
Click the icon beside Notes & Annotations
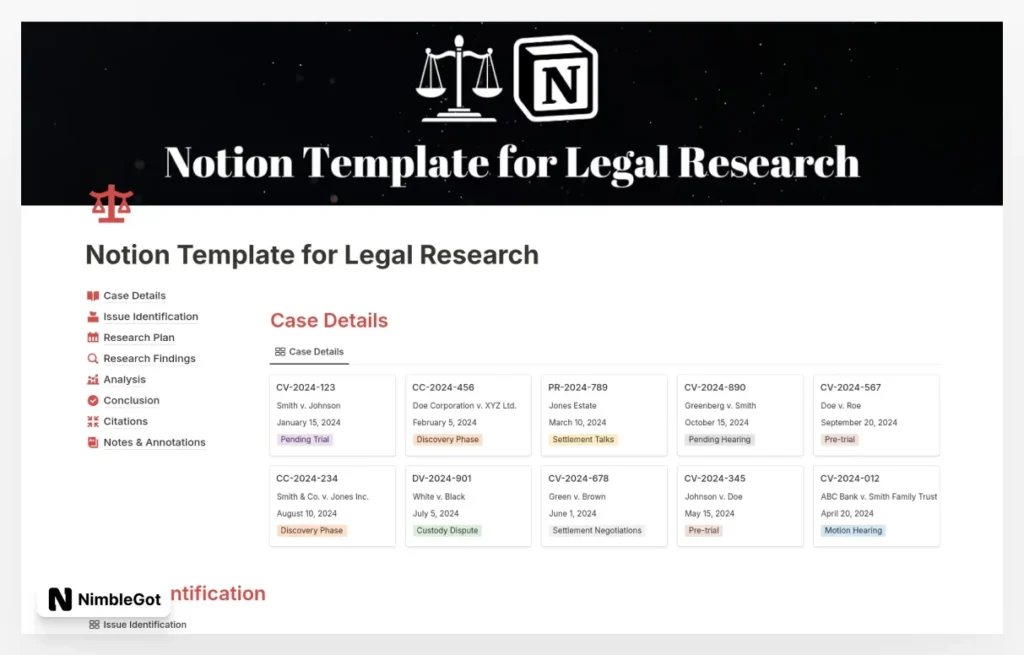(x=93, y=443)
